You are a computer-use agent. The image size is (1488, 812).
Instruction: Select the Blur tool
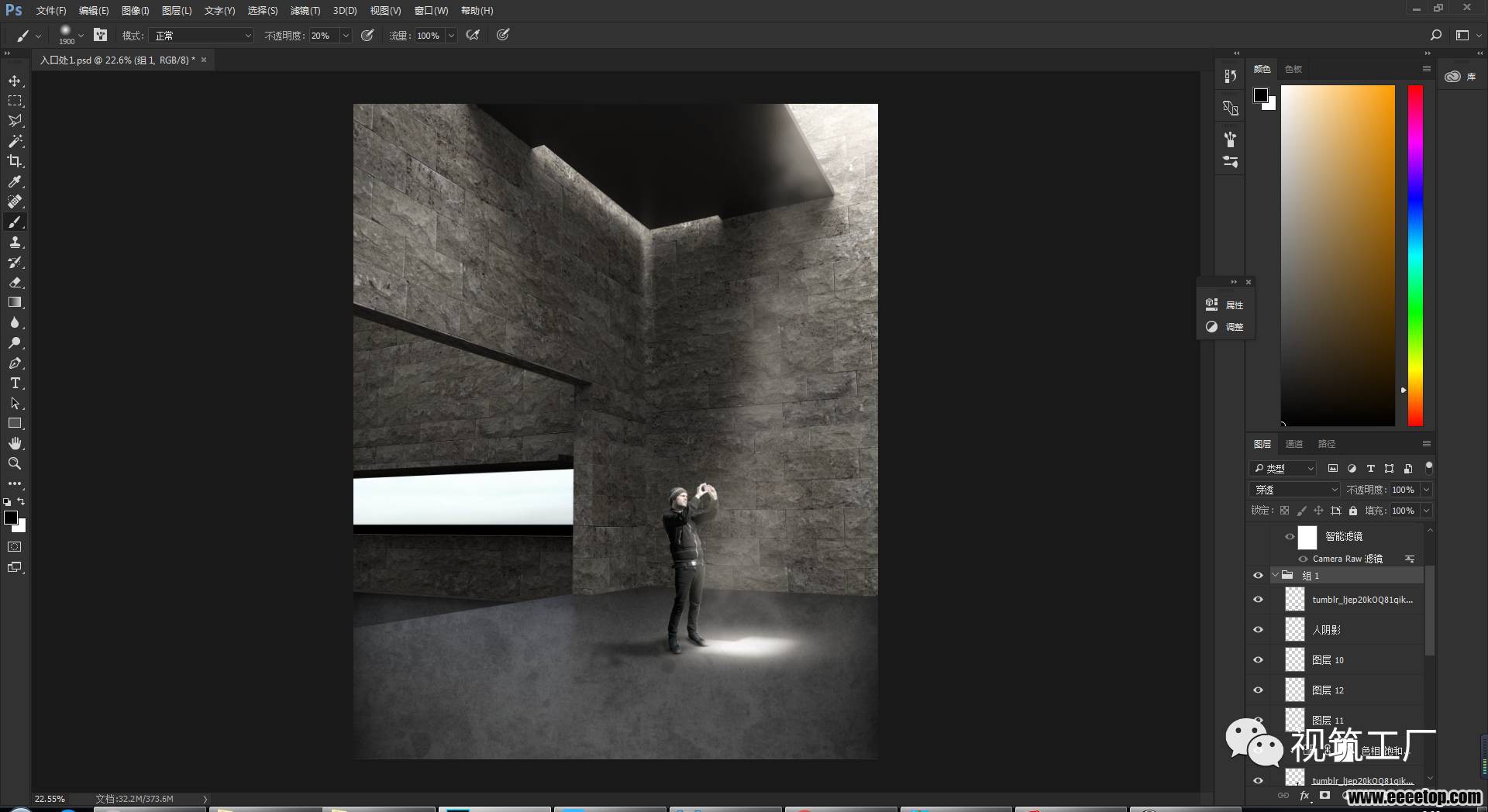(x=15, y=323)
